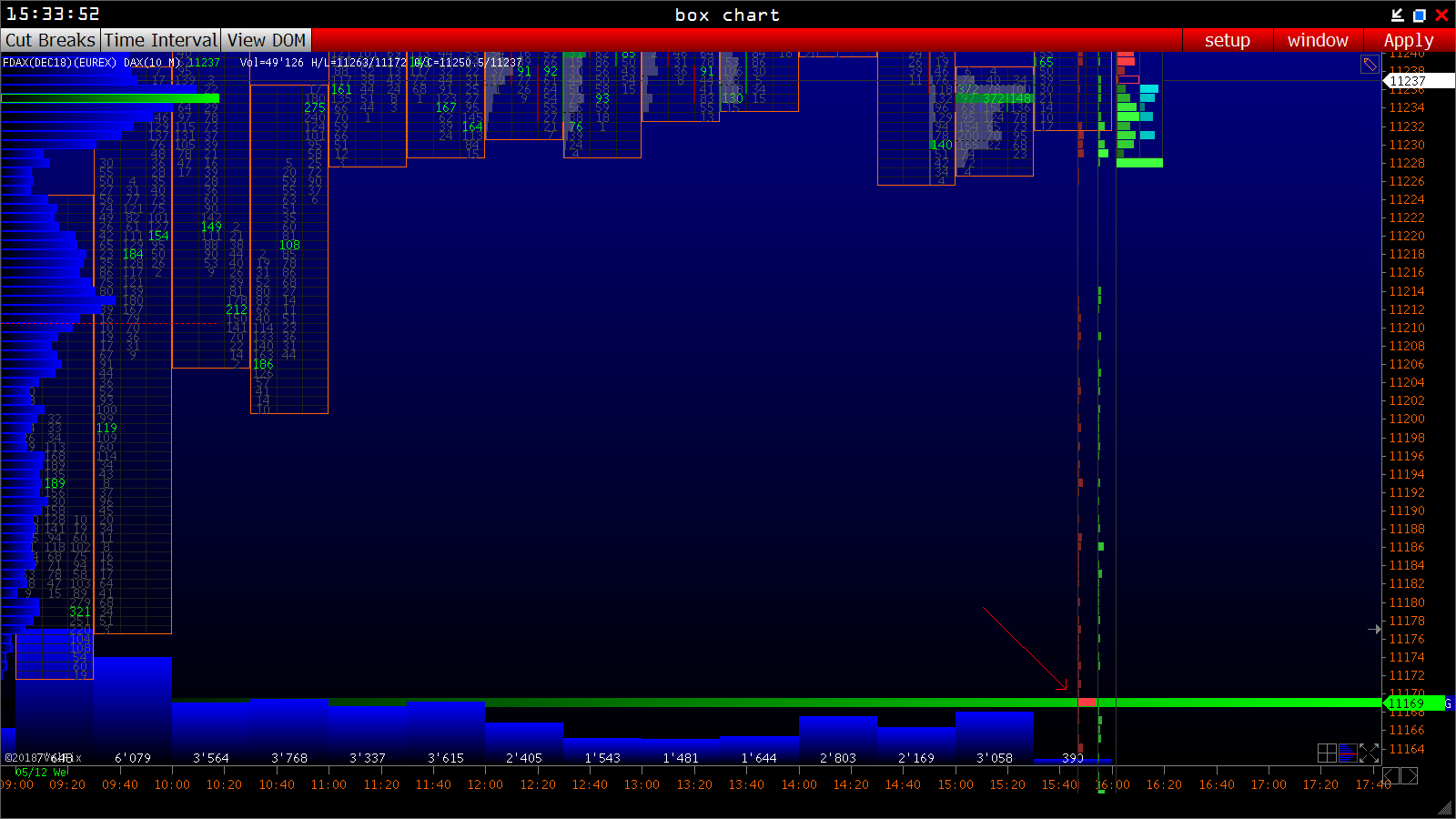Click the 3'768 volume bar label
Image resolution: width=1456 pixels, height=819 pixels.
click(289, 758)
